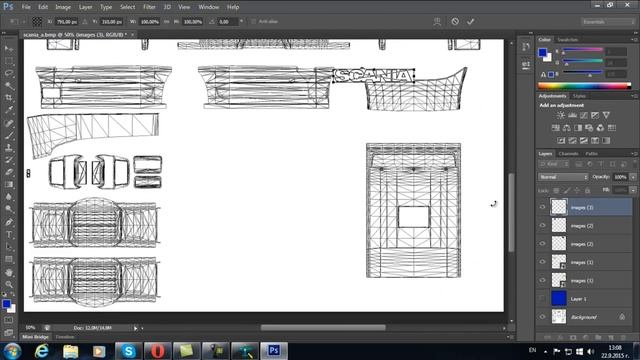Open the Essentials workspace dropdown
Viewport: 640px width, 360px height.
click(x=607, y=22)
